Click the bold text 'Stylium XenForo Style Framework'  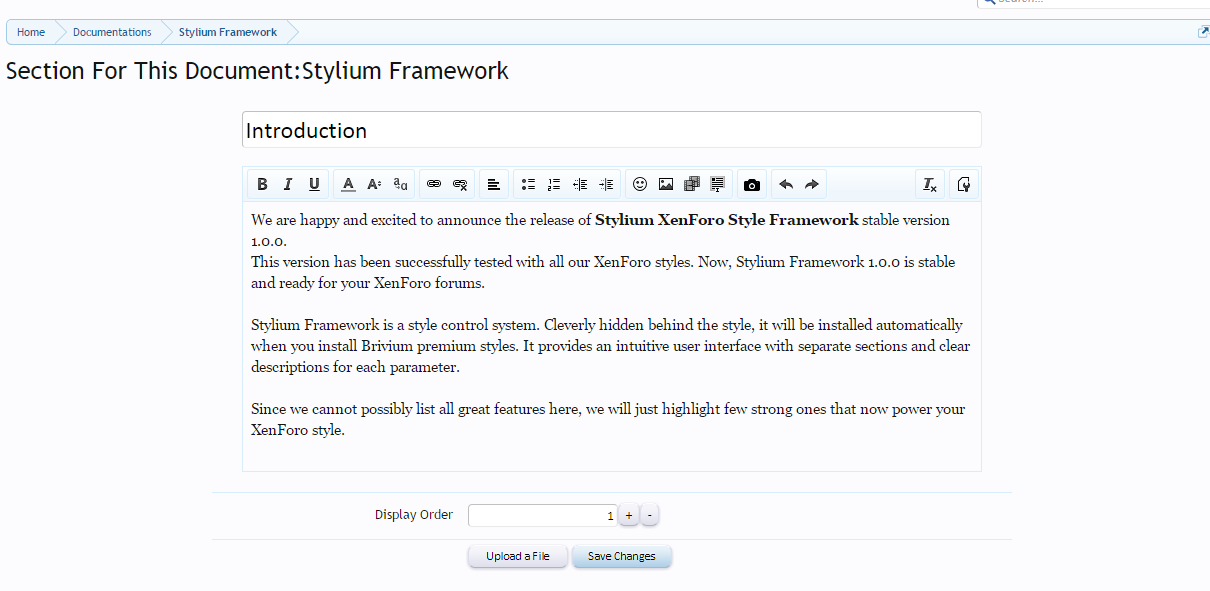click(x=727, y=220)
